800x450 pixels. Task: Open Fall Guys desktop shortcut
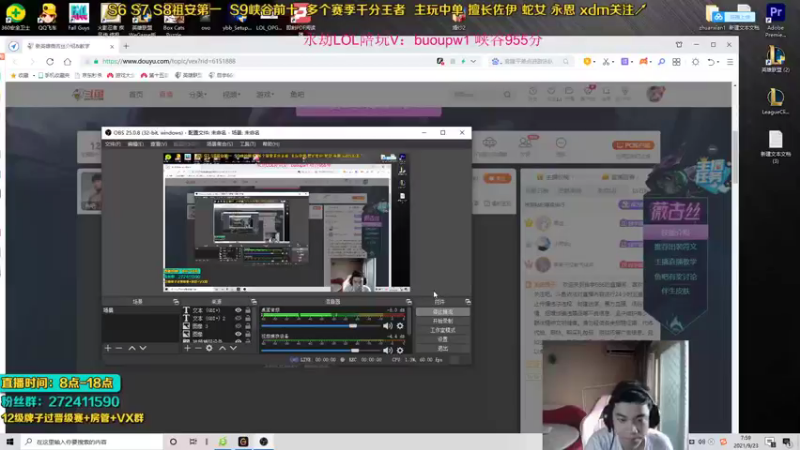point(79,17)
